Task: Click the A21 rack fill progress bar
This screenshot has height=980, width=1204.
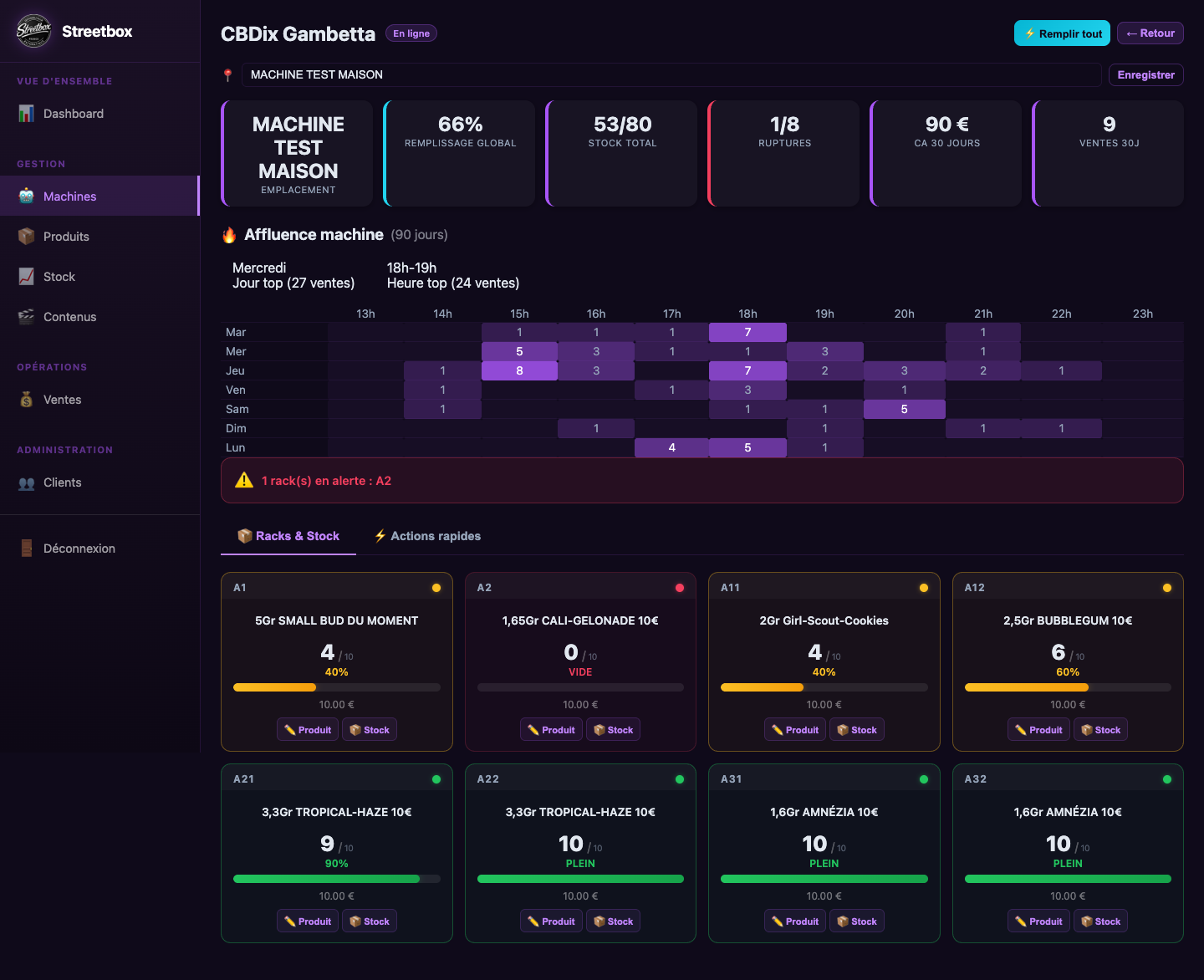Action: tap(336, 879)
